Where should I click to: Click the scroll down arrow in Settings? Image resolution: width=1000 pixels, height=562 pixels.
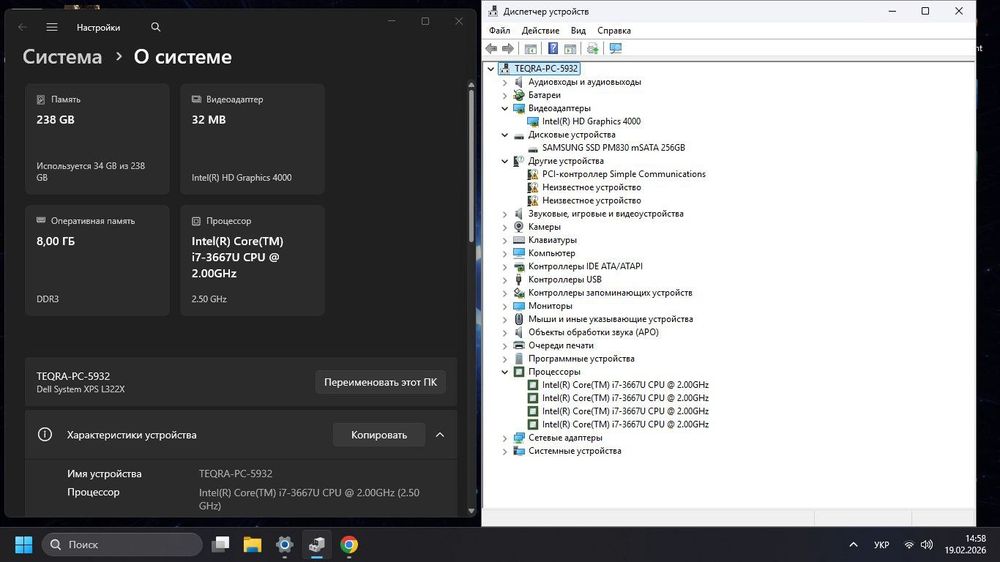click(471, 510)
